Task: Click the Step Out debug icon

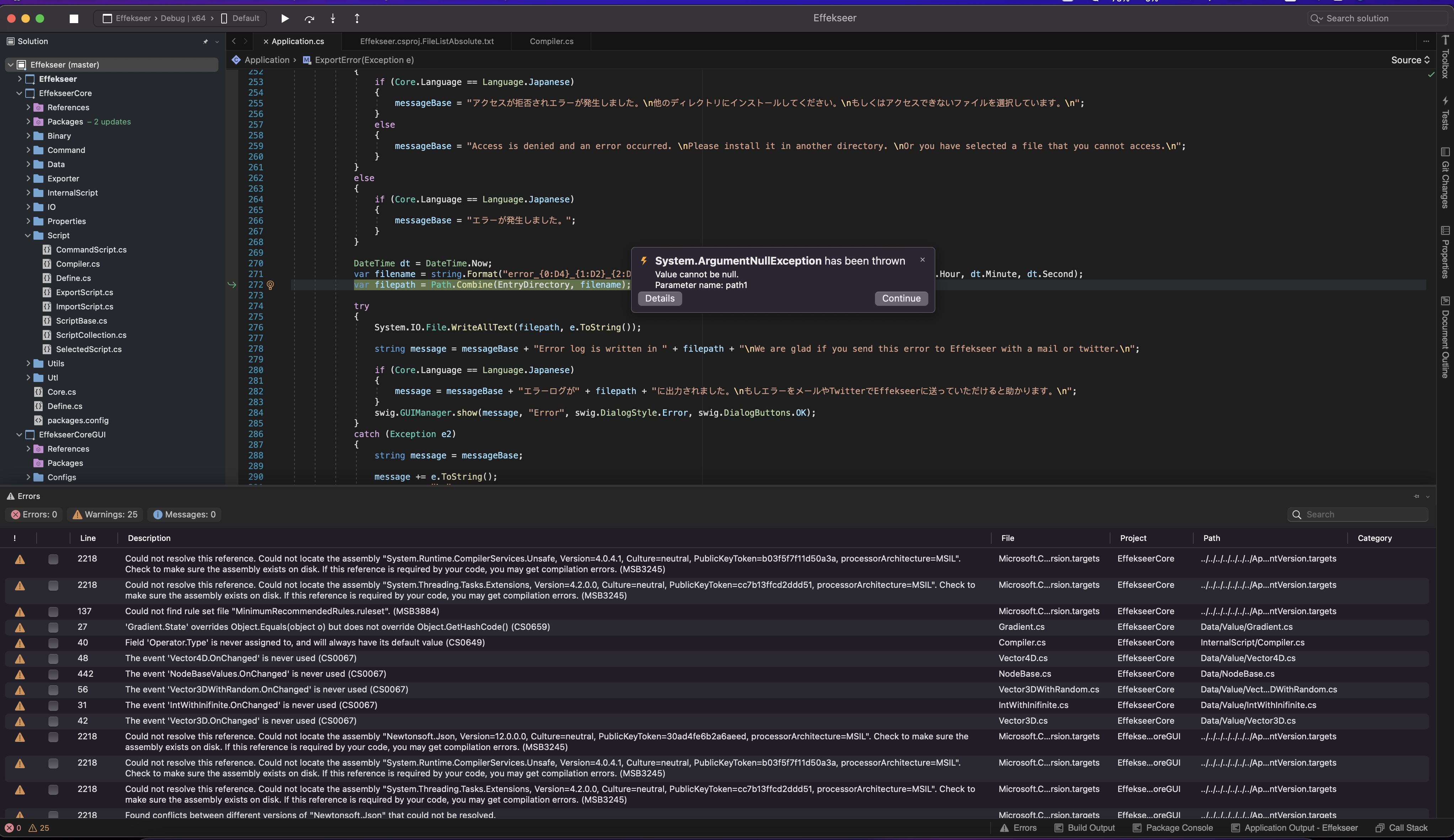Action: point(357,18)
